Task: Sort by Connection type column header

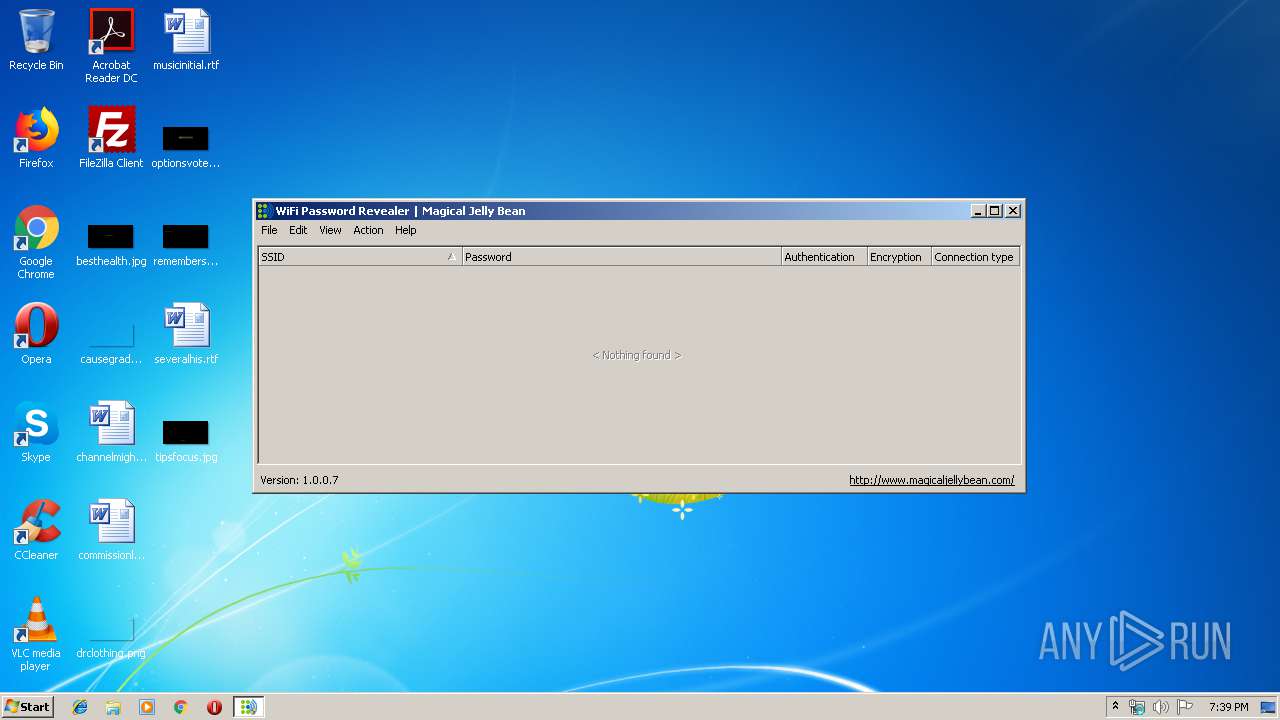Action: 975,257
